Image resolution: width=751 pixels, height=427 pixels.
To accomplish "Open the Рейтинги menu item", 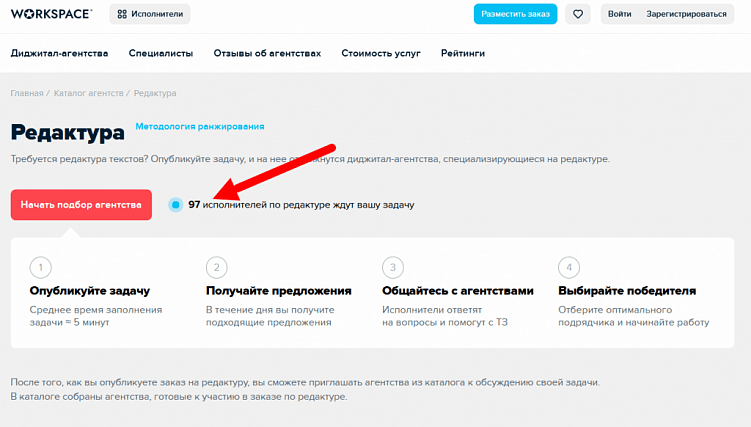I will 463,53.
